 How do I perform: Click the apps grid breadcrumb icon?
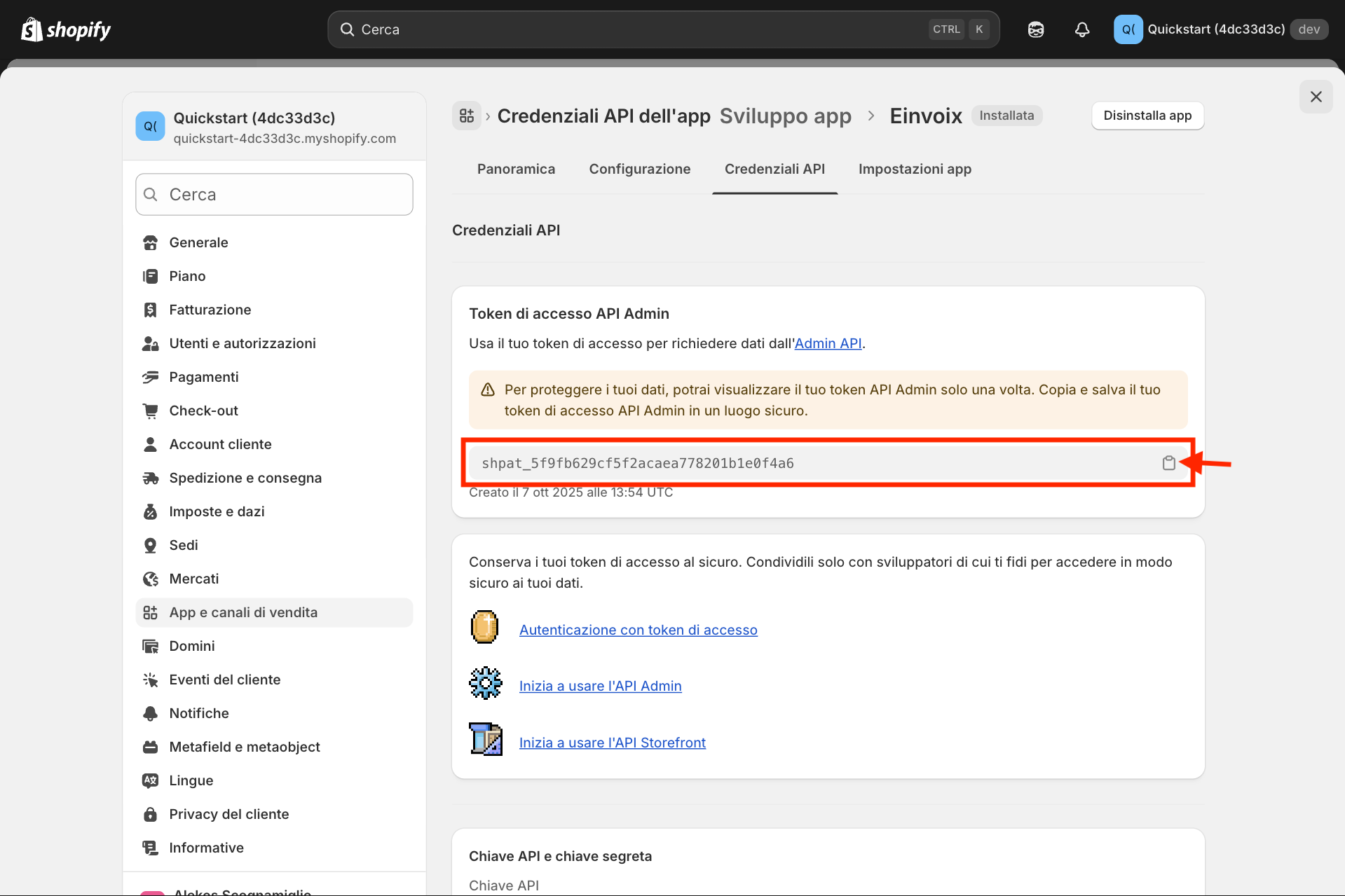click(467, 116)
